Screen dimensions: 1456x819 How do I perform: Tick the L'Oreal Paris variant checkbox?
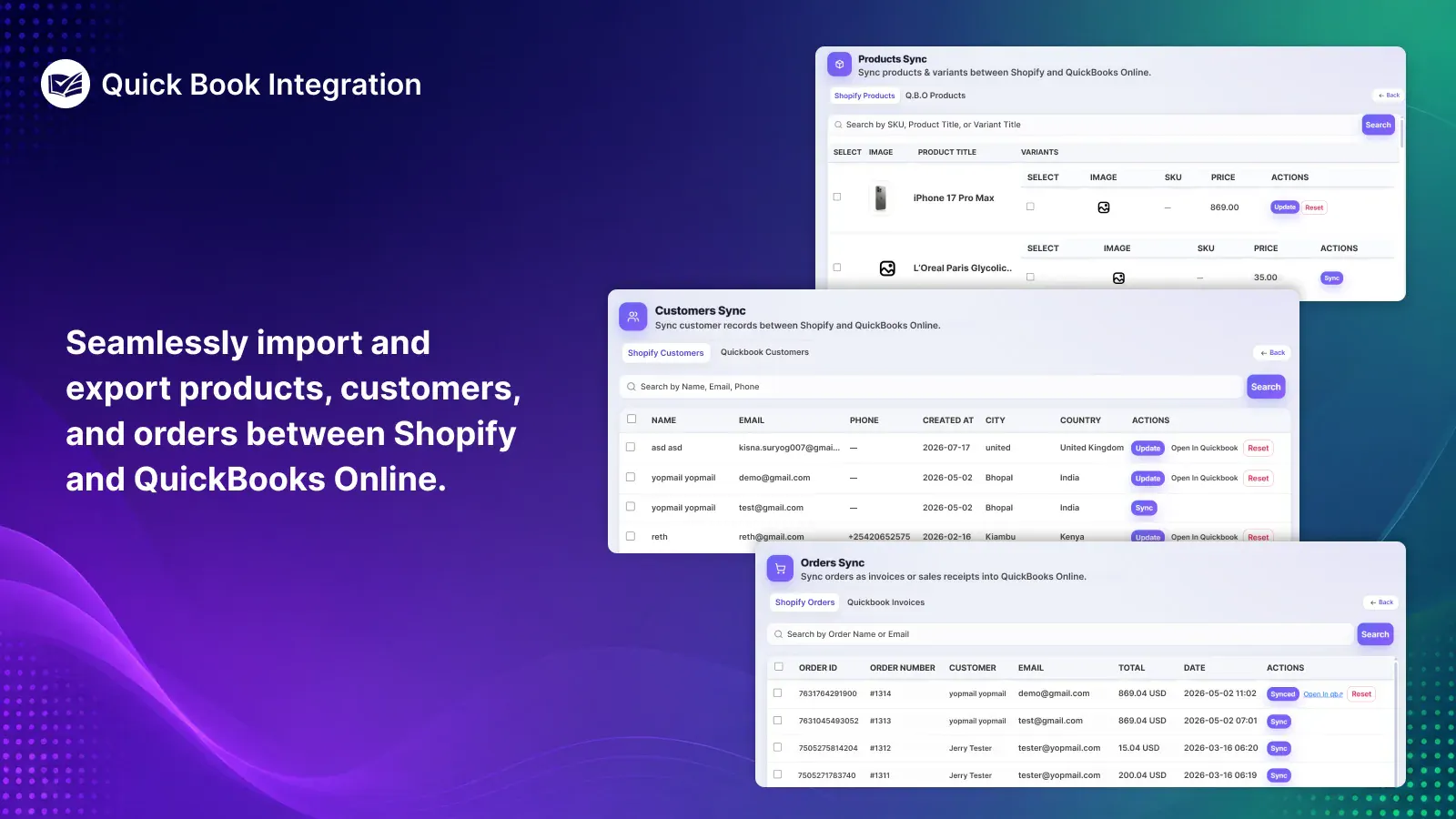coord(1030,277)
